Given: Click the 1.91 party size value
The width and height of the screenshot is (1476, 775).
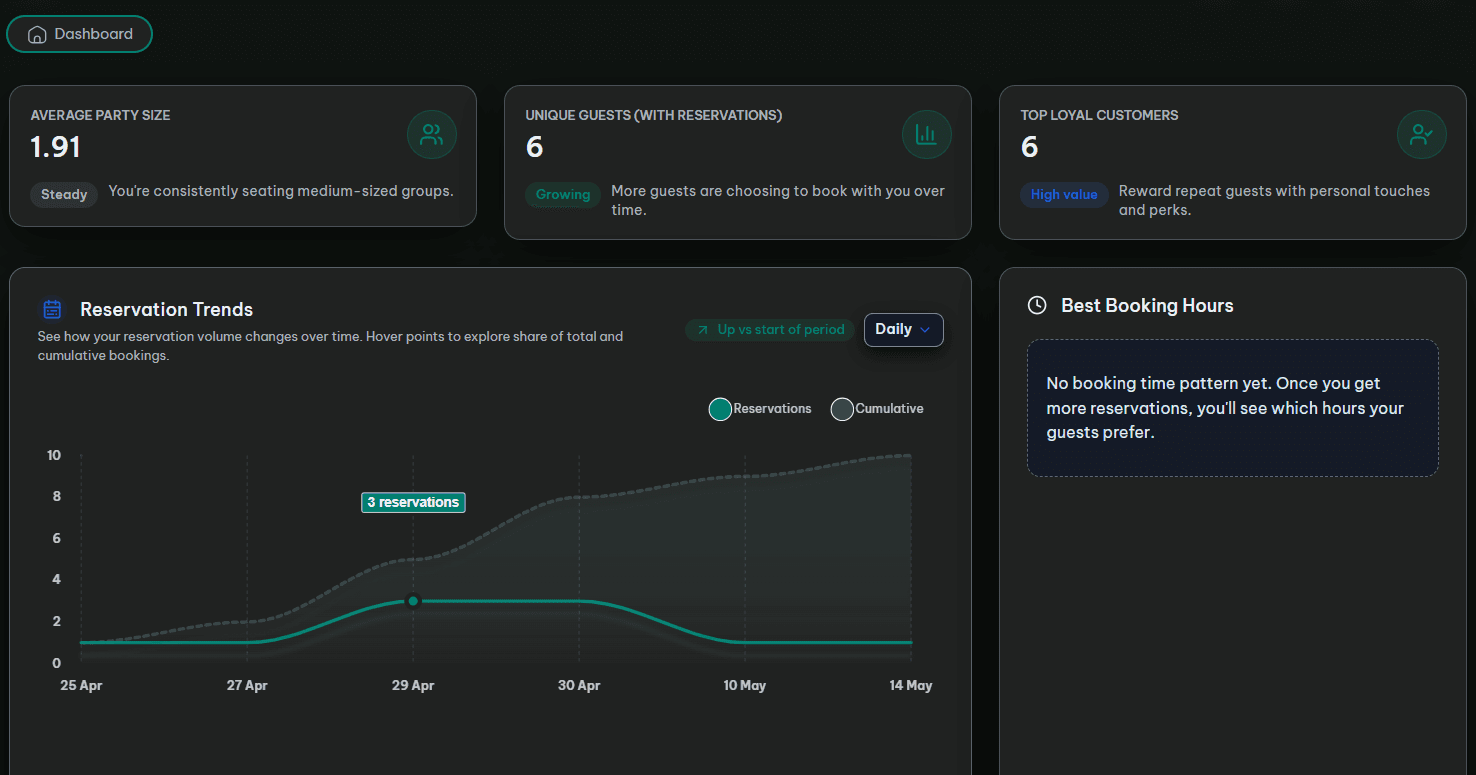Looking at the screenshot, I should pos(55,148).
